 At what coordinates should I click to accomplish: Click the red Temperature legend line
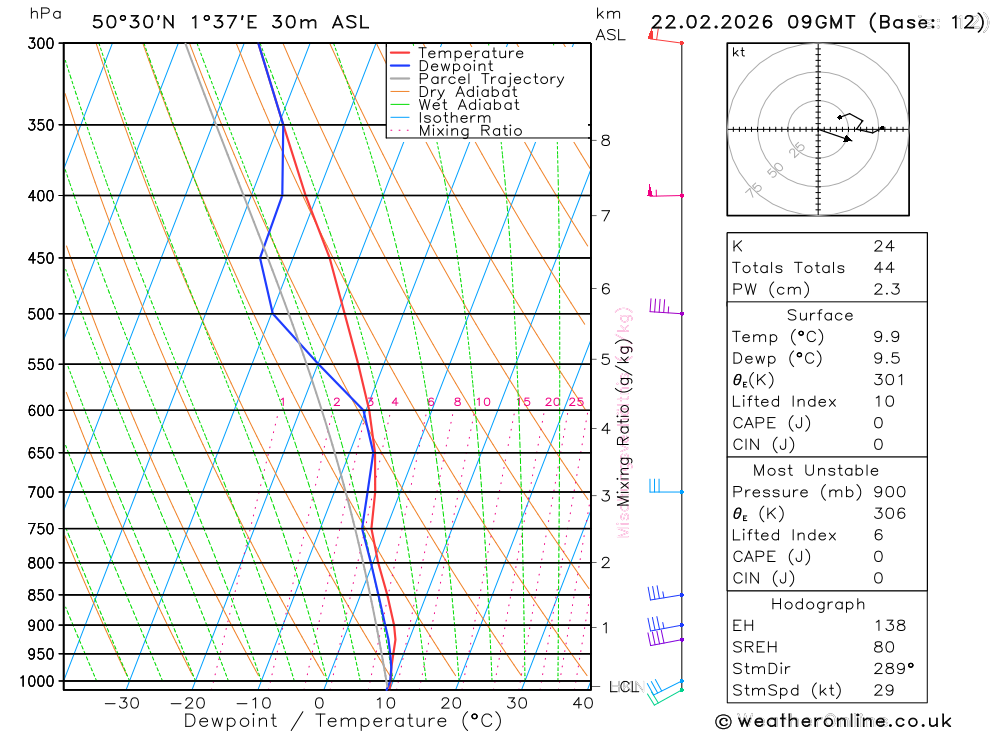pos(399,53)
